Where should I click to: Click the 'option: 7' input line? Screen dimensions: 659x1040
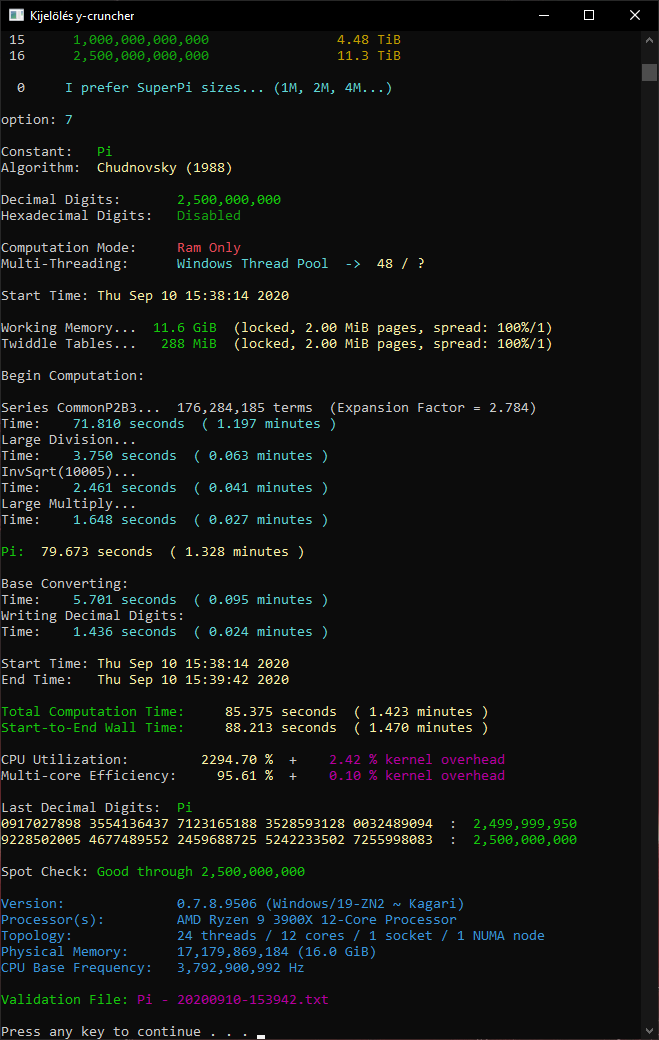pyautogui.click(x=37, y=119)
